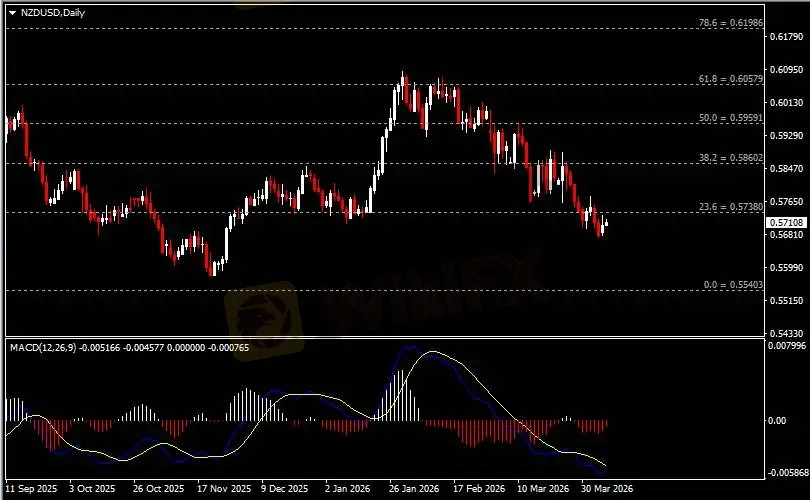The height and width of the screenshot is (500, 810).
Task: Click the 0.60950 price axis value
Action: [786, 69]
